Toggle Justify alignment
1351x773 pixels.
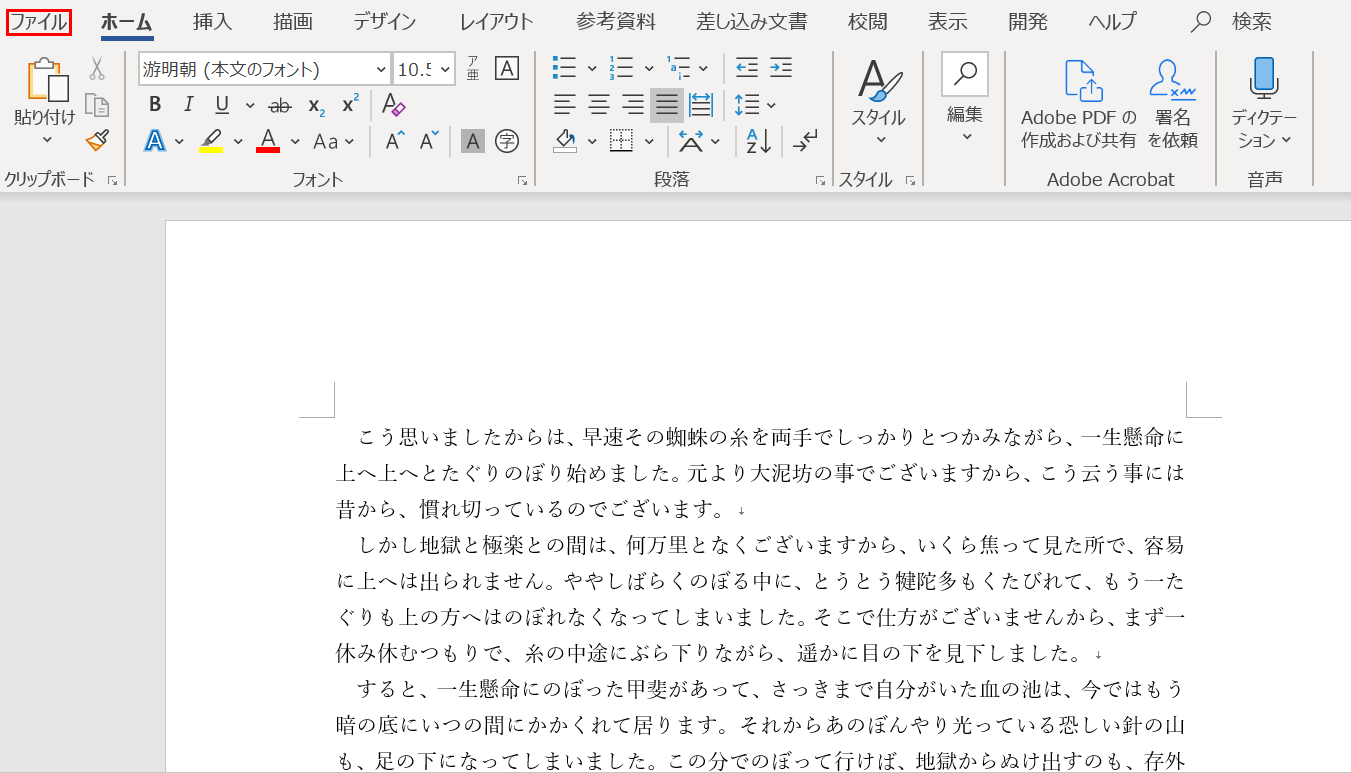[667, 105]
